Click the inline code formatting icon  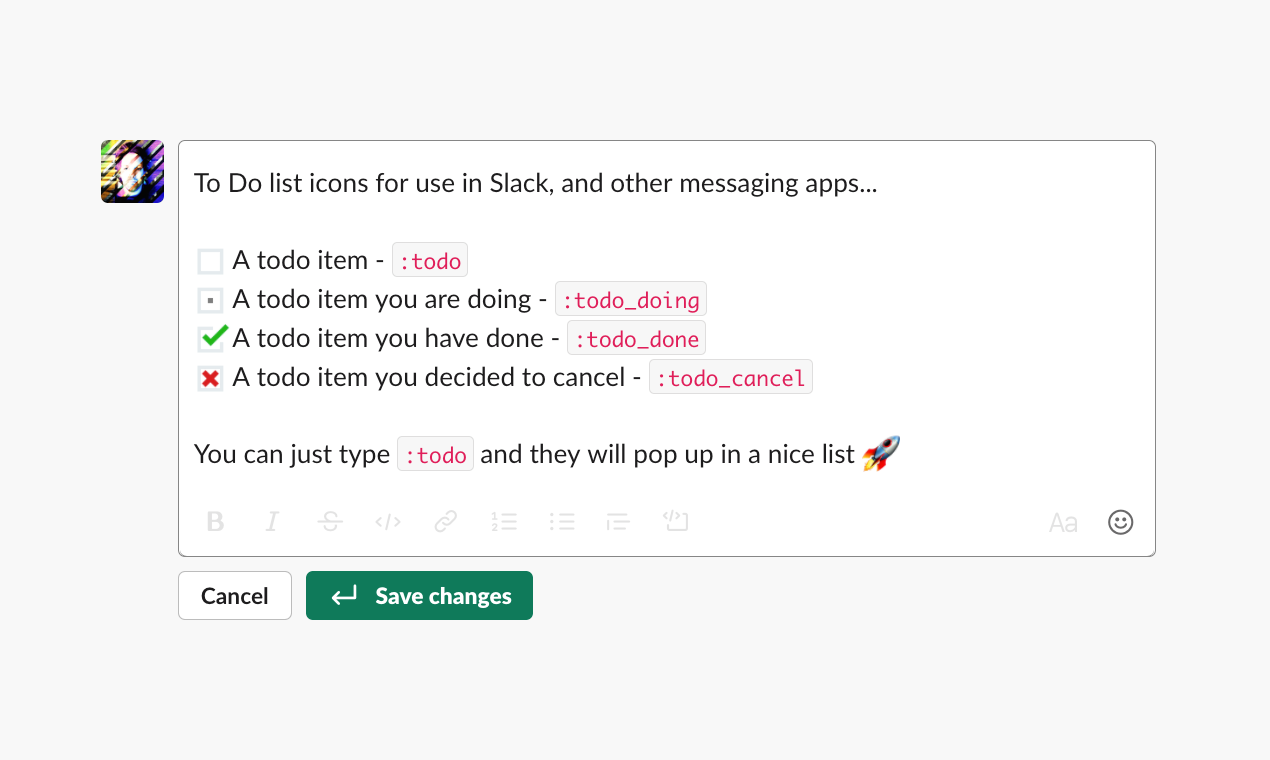click(387, 521)
